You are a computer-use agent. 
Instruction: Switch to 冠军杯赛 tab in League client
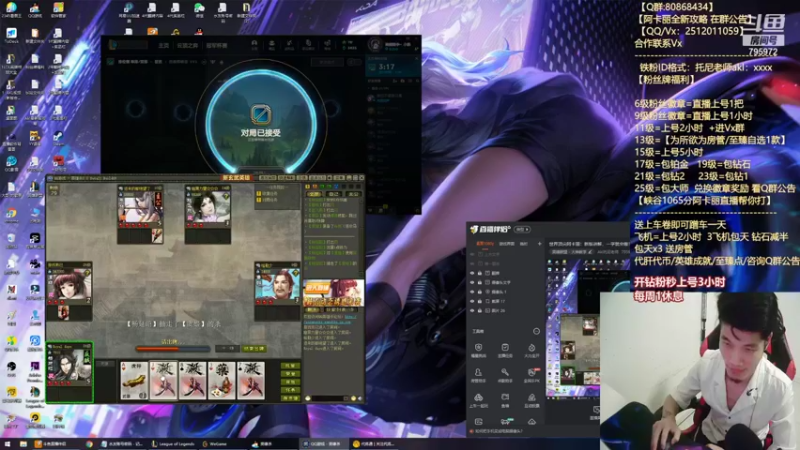[x=217, y=45]
